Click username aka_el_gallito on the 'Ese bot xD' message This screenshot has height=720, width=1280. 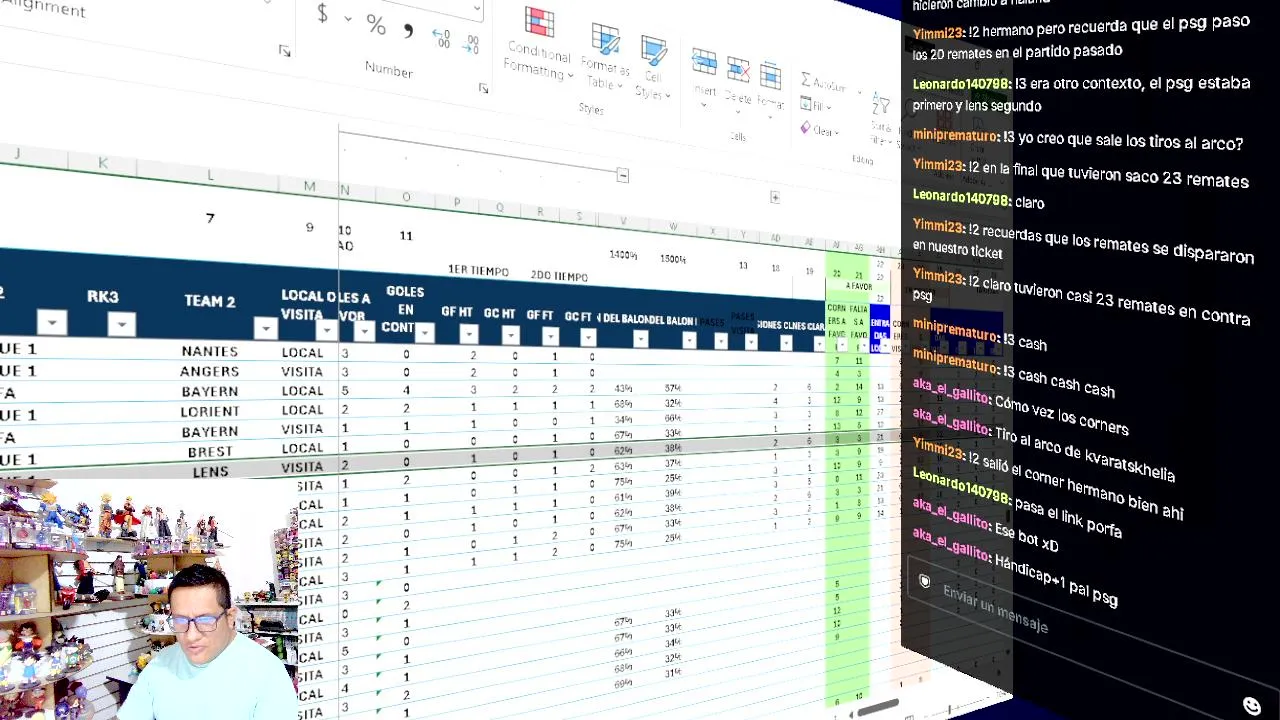(950, 512)
